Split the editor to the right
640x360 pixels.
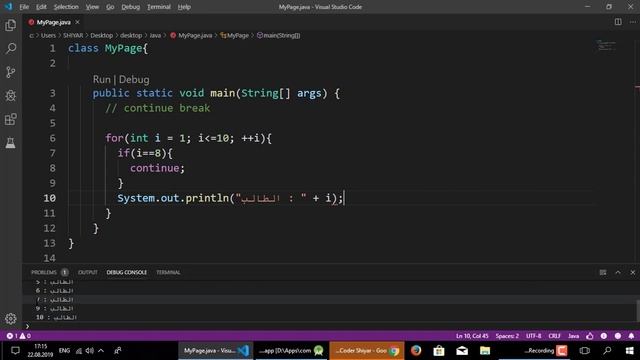pos(618,22)
